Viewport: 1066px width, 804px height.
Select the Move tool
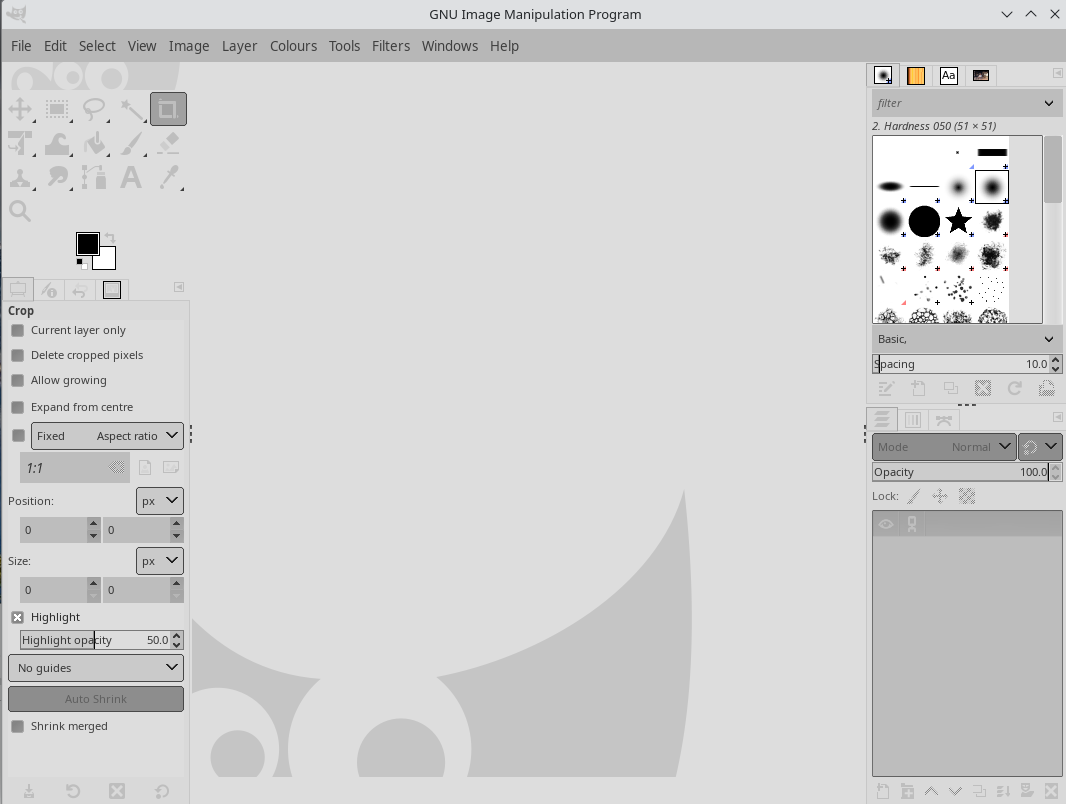click(20, 109)
